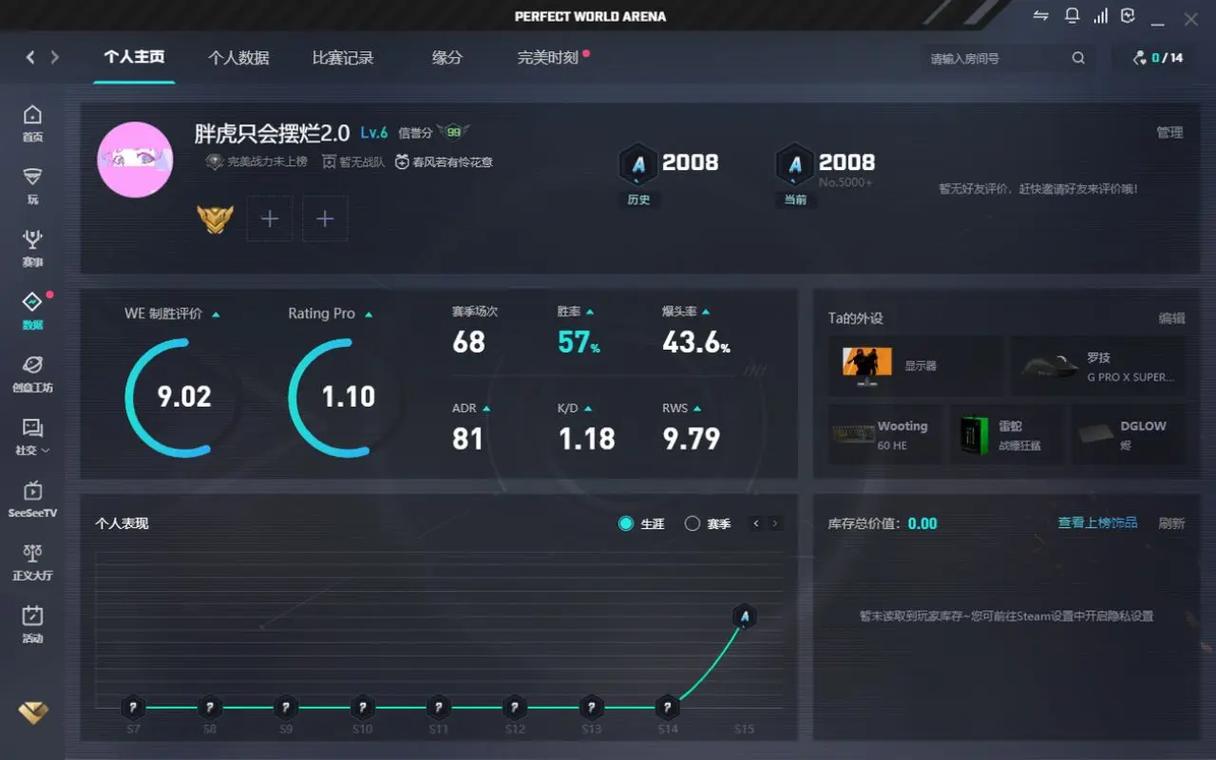1216x760 pixels.
Task: Click the search magnifier icon
Action: (x=1078, y=58)
